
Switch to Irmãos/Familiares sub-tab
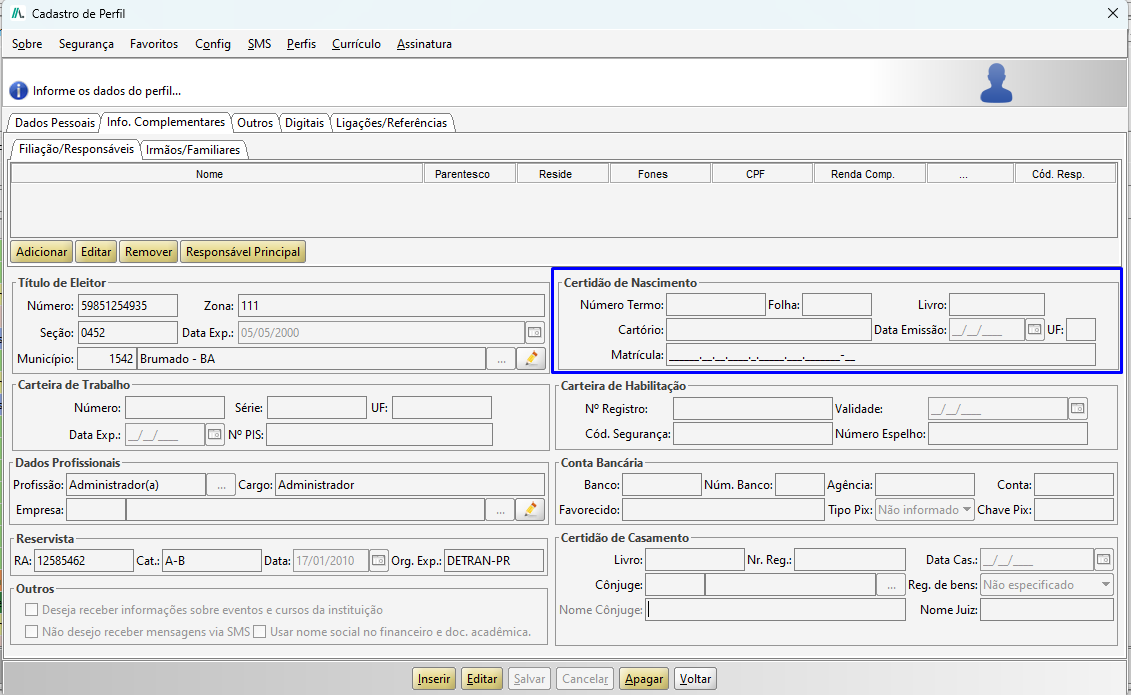click(193, 149)
